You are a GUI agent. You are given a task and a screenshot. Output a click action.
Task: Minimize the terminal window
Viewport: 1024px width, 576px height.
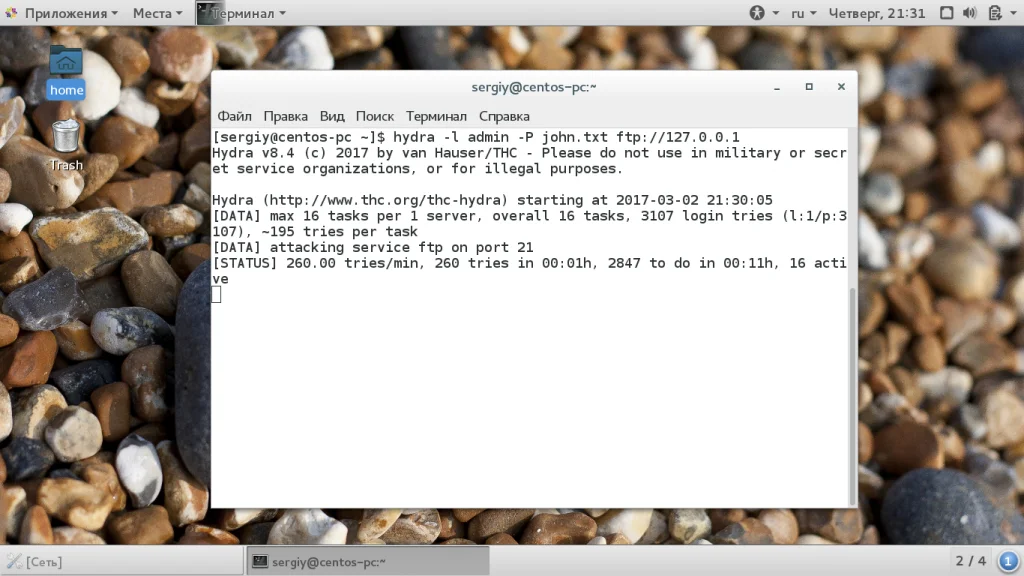777,87
